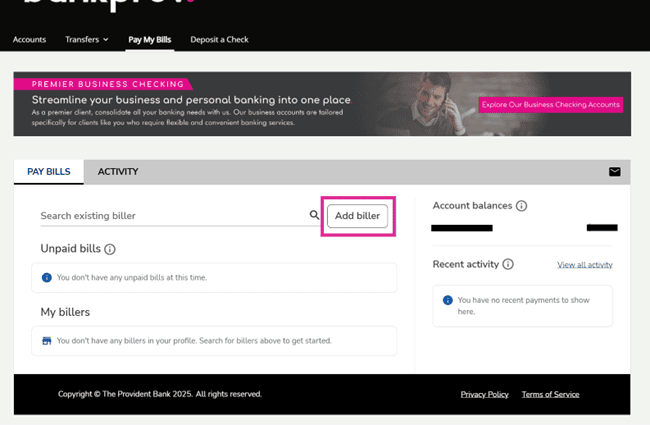Screen dimensions: 650x425
Task: Click the search magnifier icon
Action: click(315, 215)
